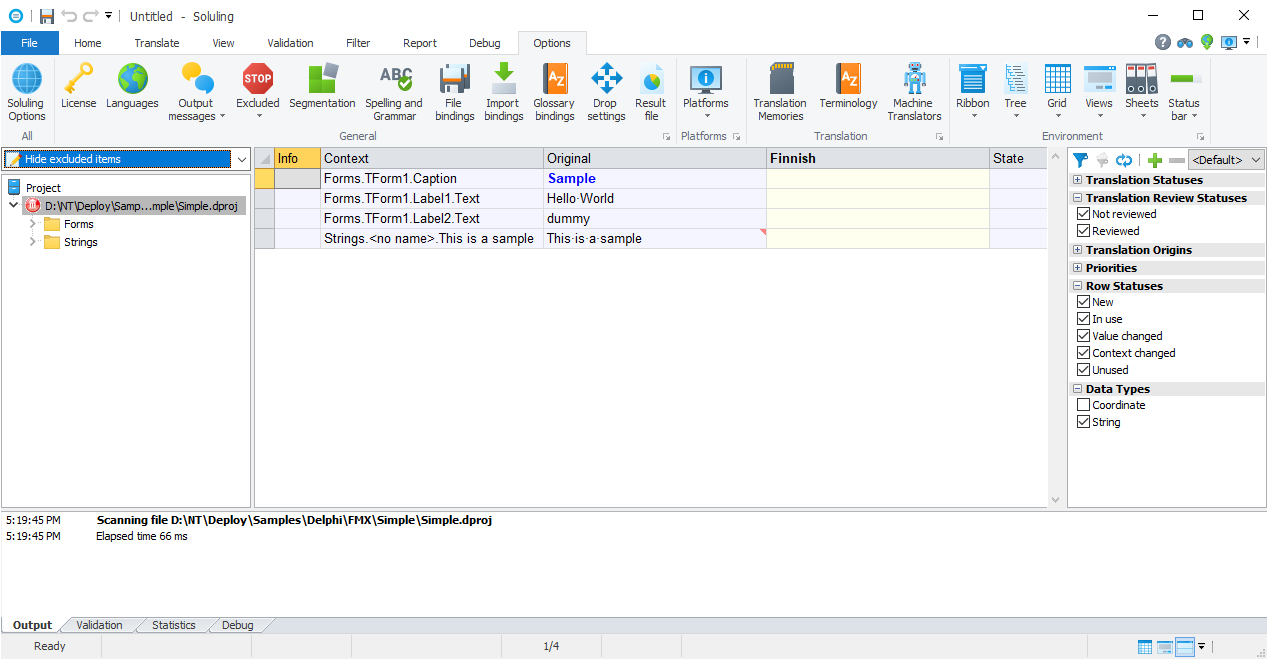Click the refresh filter icon
The height and width of the screenshot is (660, 1268).
1124,160
